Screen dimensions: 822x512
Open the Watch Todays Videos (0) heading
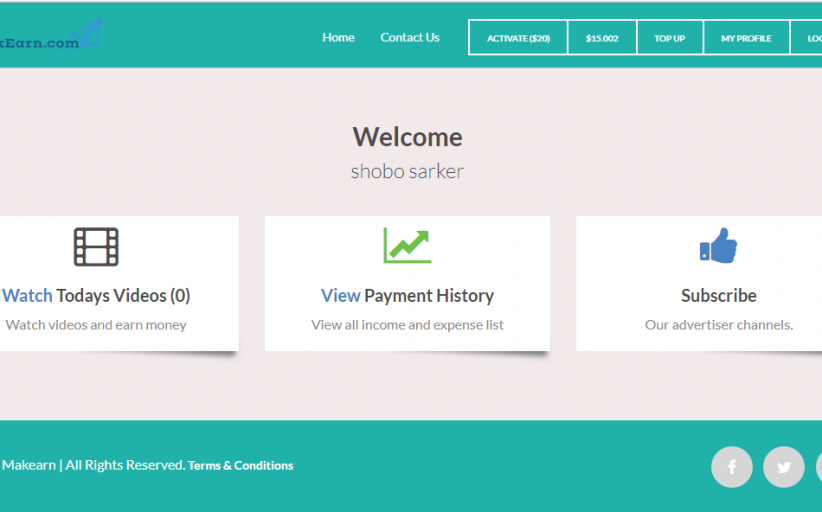click(96, 296)
